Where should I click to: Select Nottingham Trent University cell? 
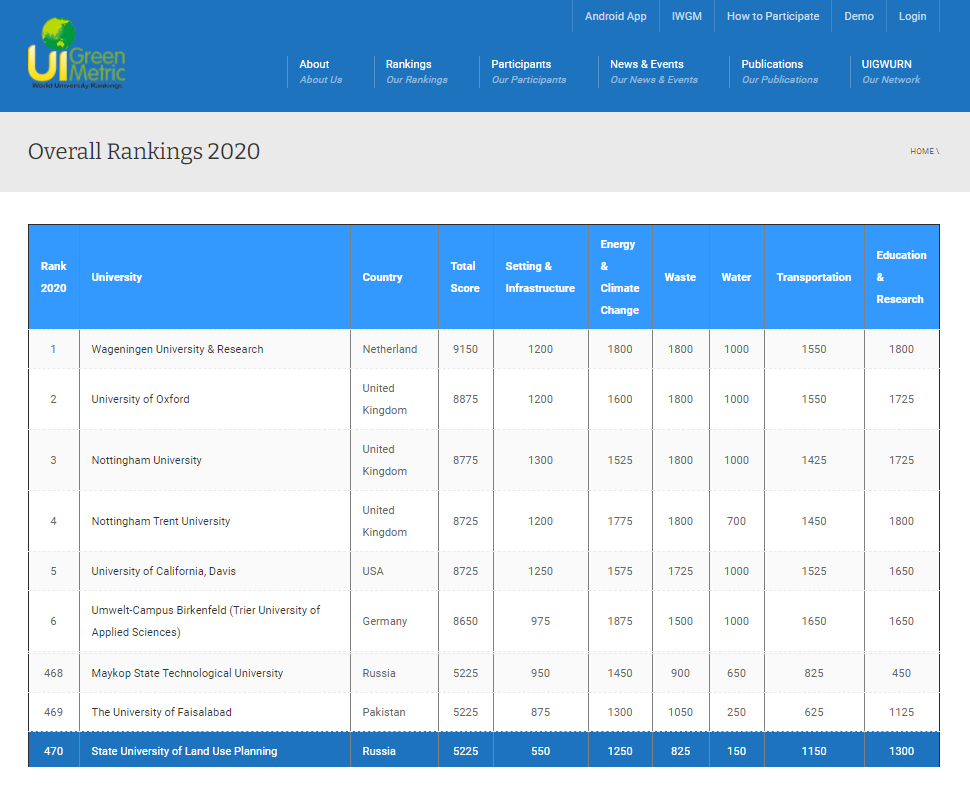(x=215, y=521)
